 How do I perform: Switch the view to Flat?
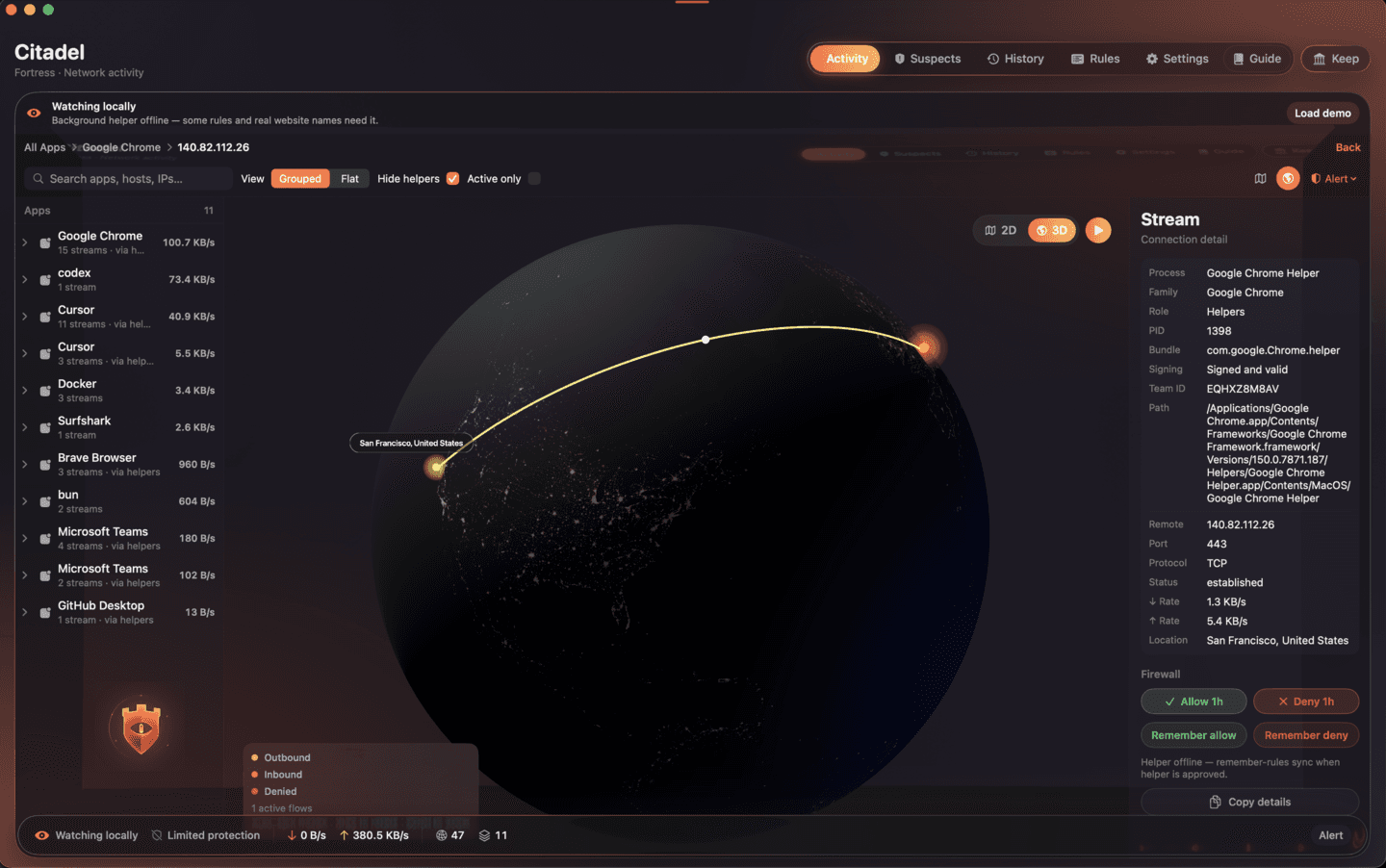pos(349,179)
